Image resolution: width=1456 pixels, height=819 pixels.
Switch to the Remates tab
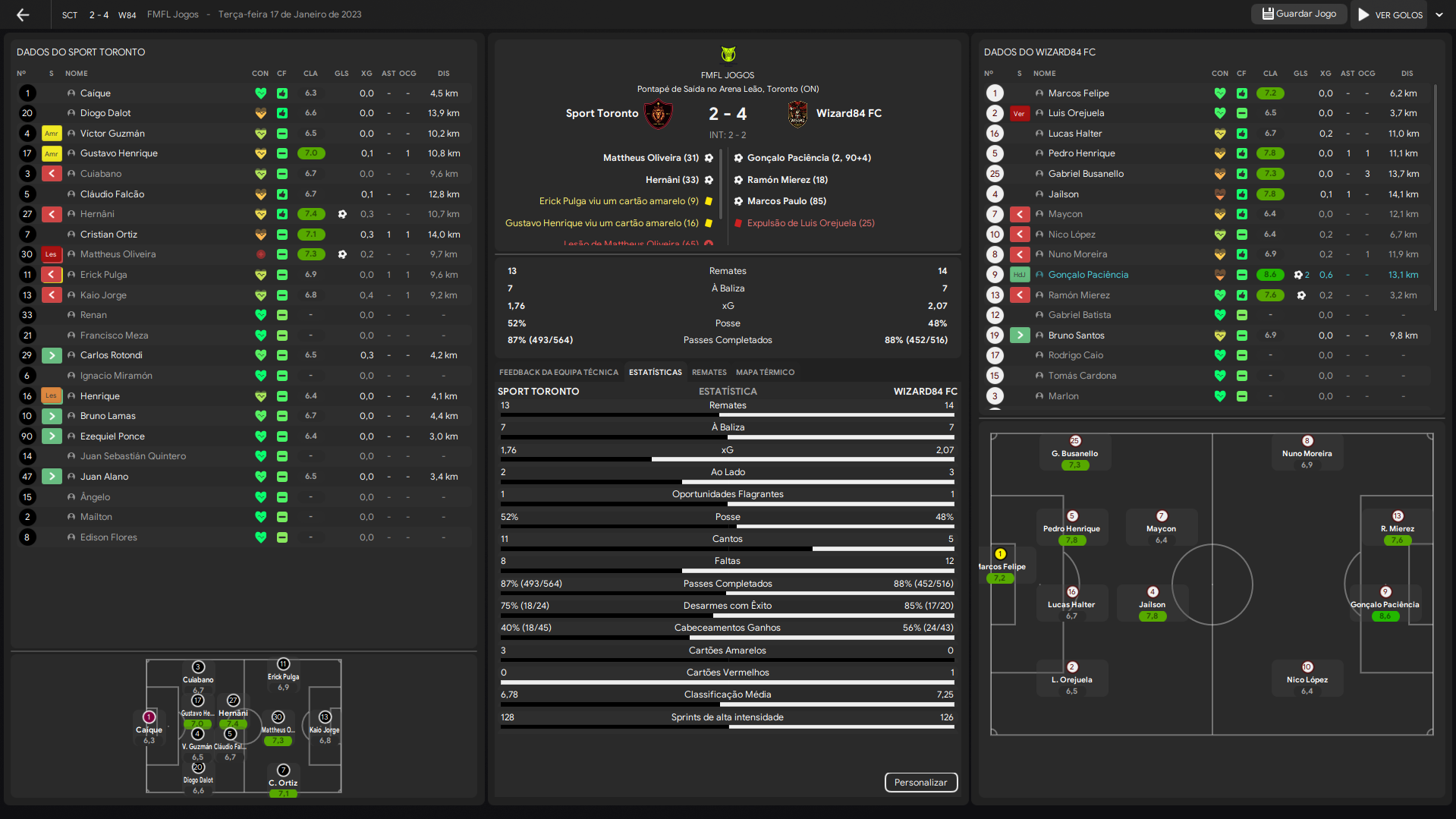pos(709,373)
